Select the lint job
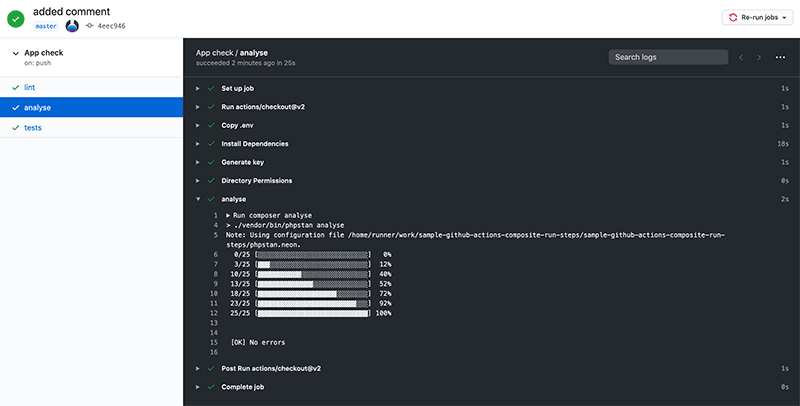The image size is (800, 406). (30, 88)
